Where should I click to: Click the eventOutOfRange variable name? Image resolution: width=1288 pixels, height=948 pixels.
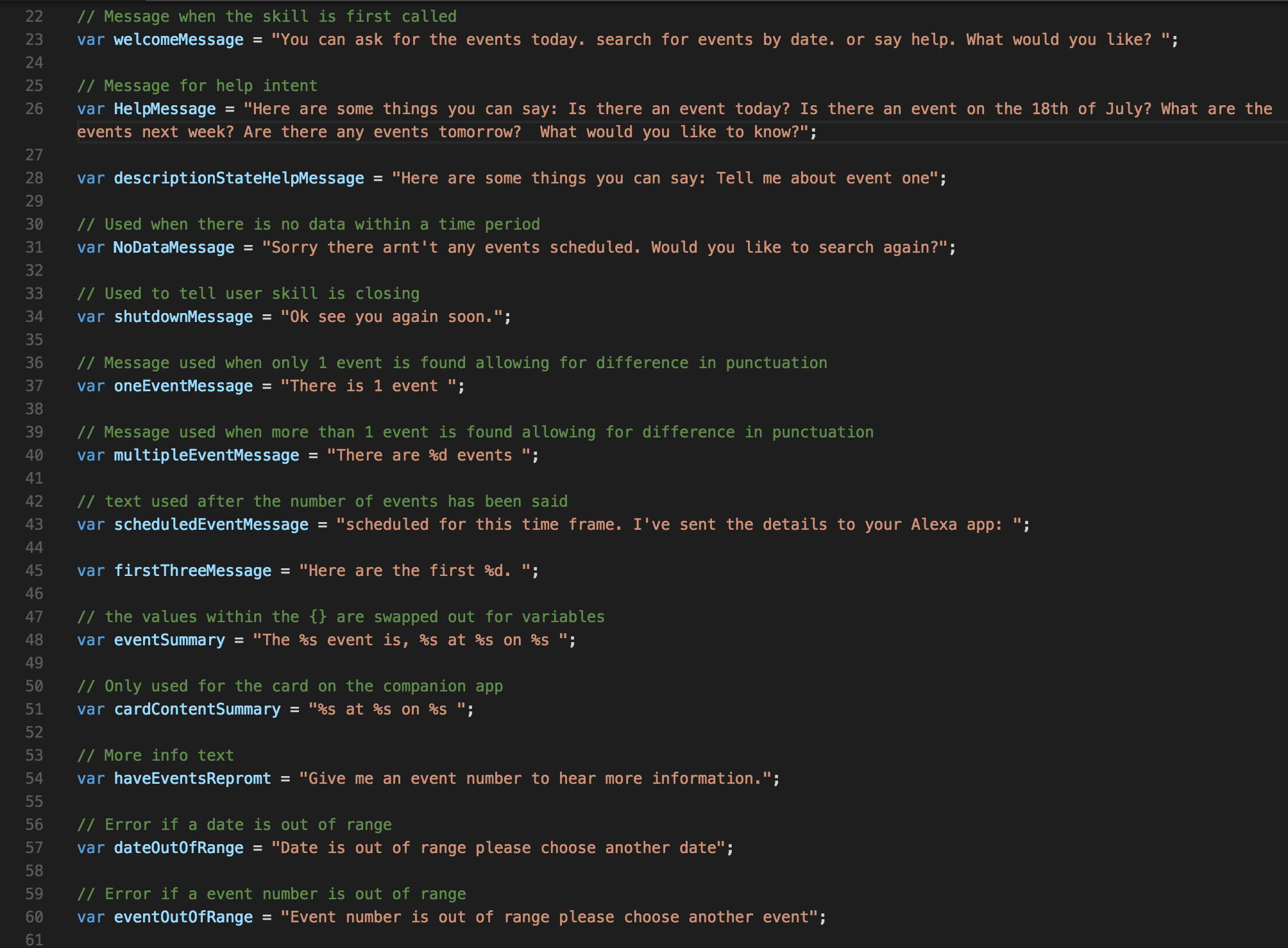183,917
